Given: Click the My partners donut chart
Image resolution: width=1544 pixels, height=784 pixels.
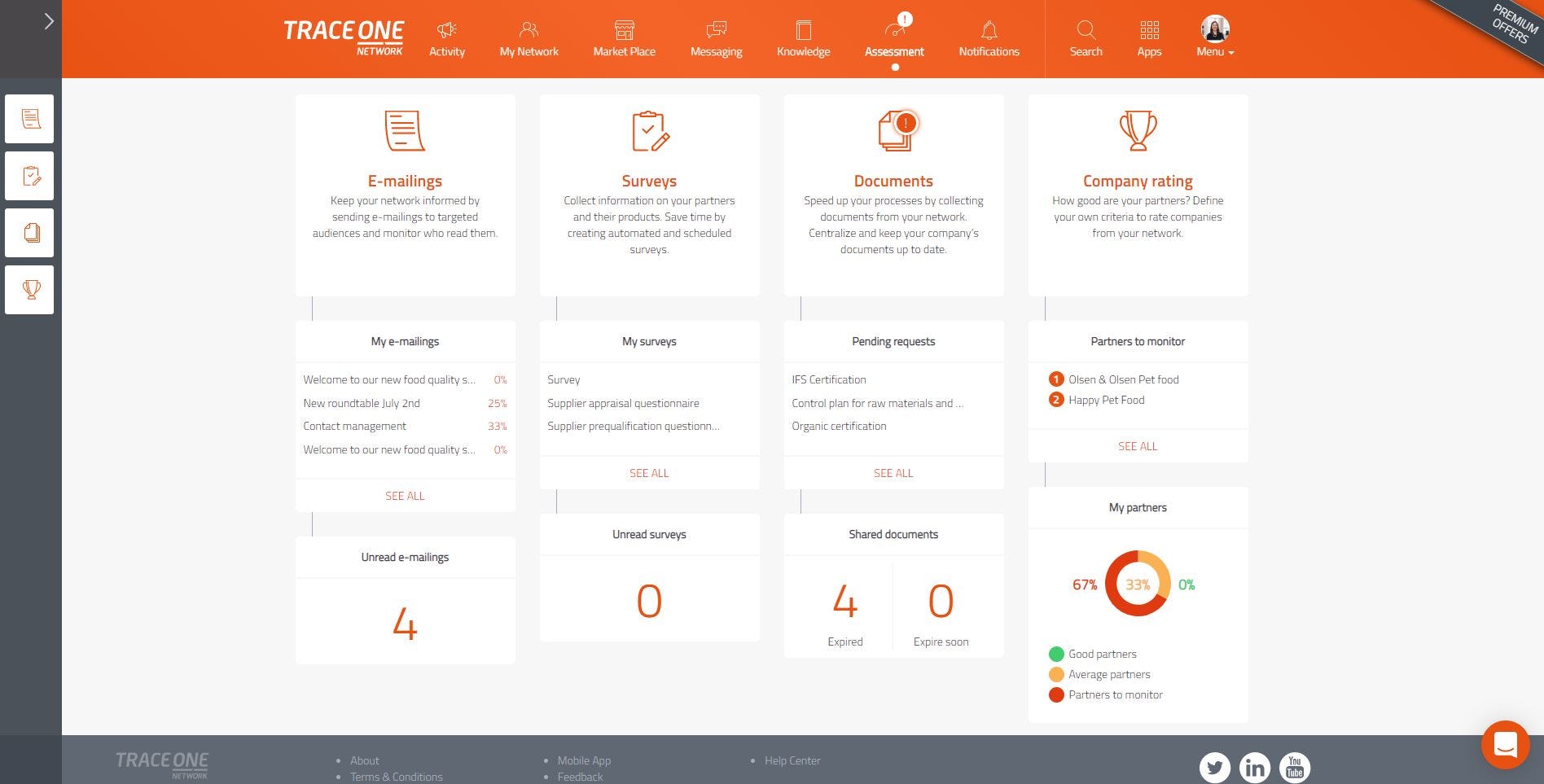Looking at the screenshot, I should pyautogui.click(x=1138, y=583).
